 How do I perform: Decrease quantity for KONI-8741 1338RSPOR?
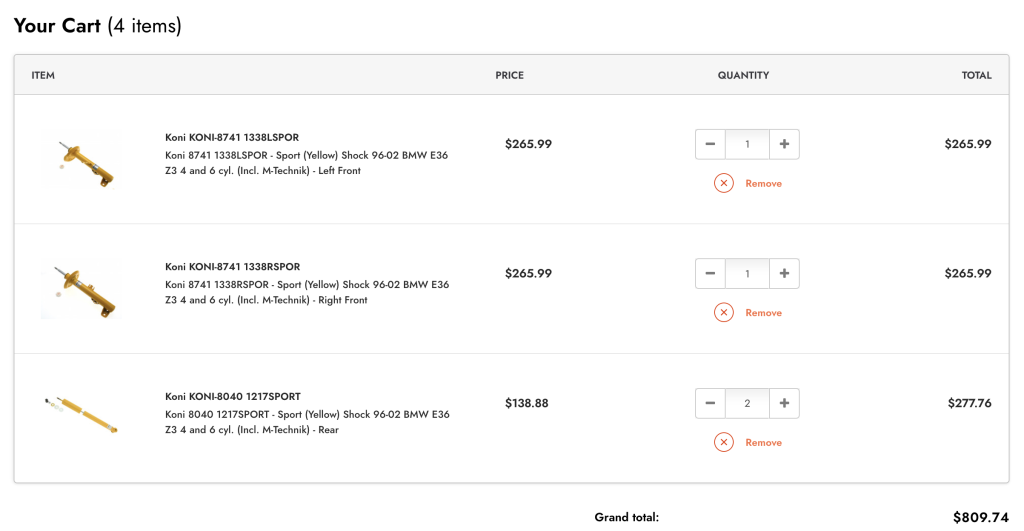pos(711,273)
